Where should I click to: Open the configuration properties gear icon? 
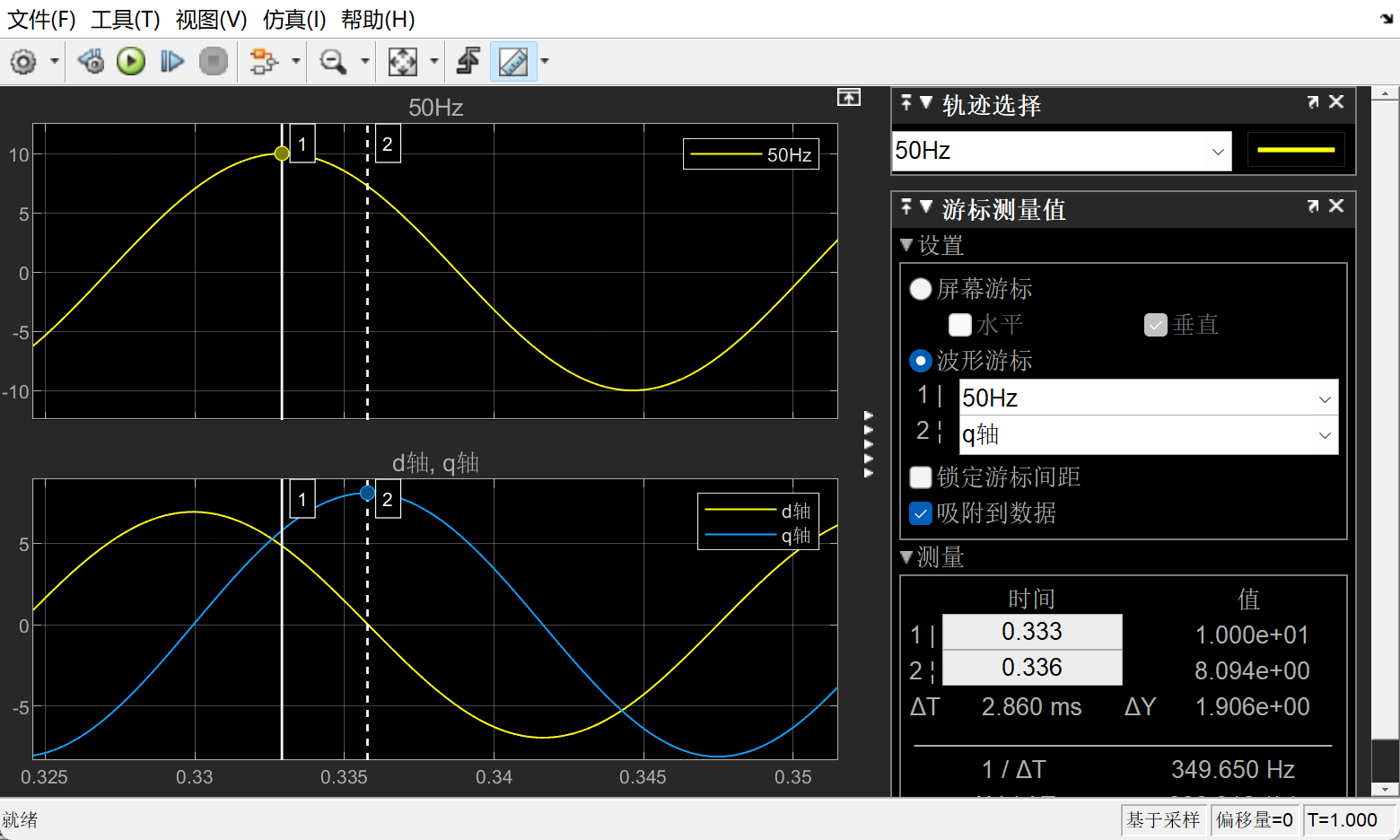[23, 62]
